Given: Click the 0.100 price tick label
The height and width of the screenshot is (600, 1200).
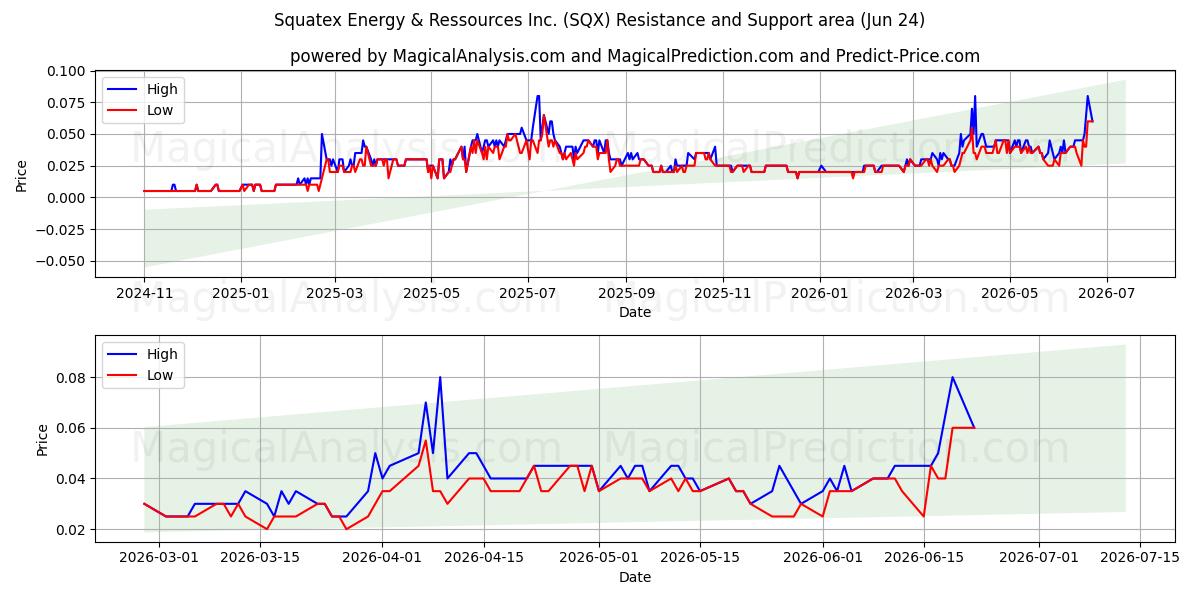Looking at the screenshot, I should click(x=66, y=71).
